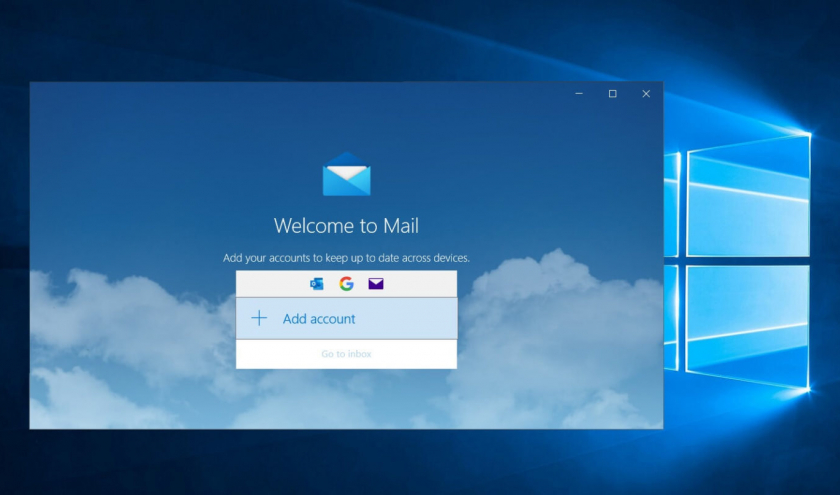Select the Google account icon
This screenshot has width=840, height=495.
click(346, 284)
